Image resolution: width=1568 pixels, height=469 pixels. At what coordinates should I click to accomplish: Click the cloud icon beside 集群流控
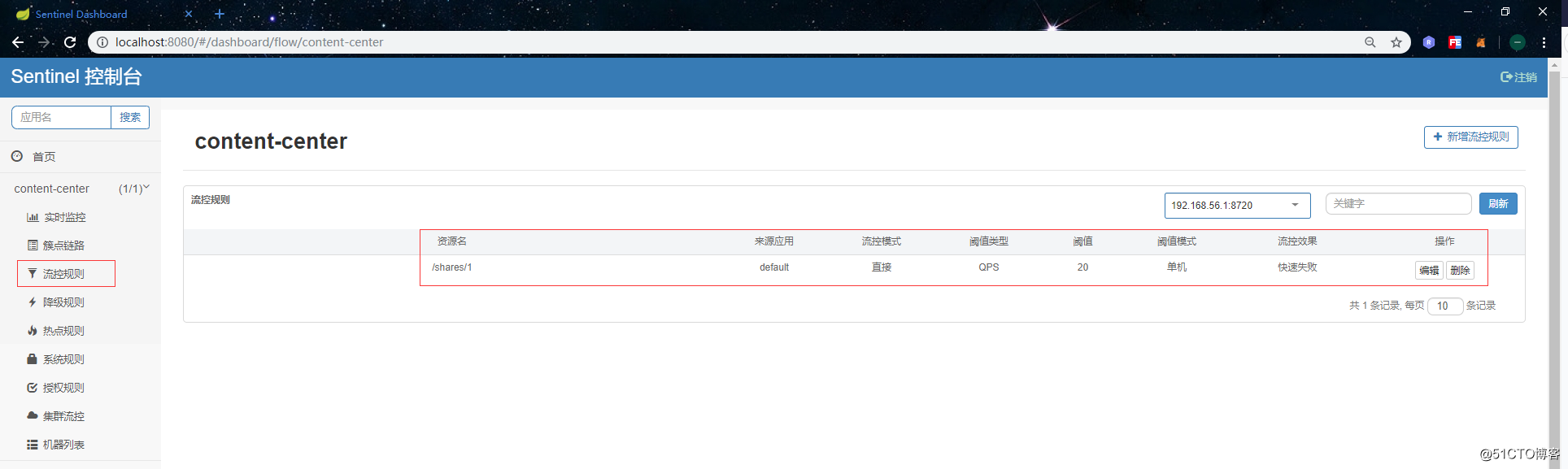[33, 415]
